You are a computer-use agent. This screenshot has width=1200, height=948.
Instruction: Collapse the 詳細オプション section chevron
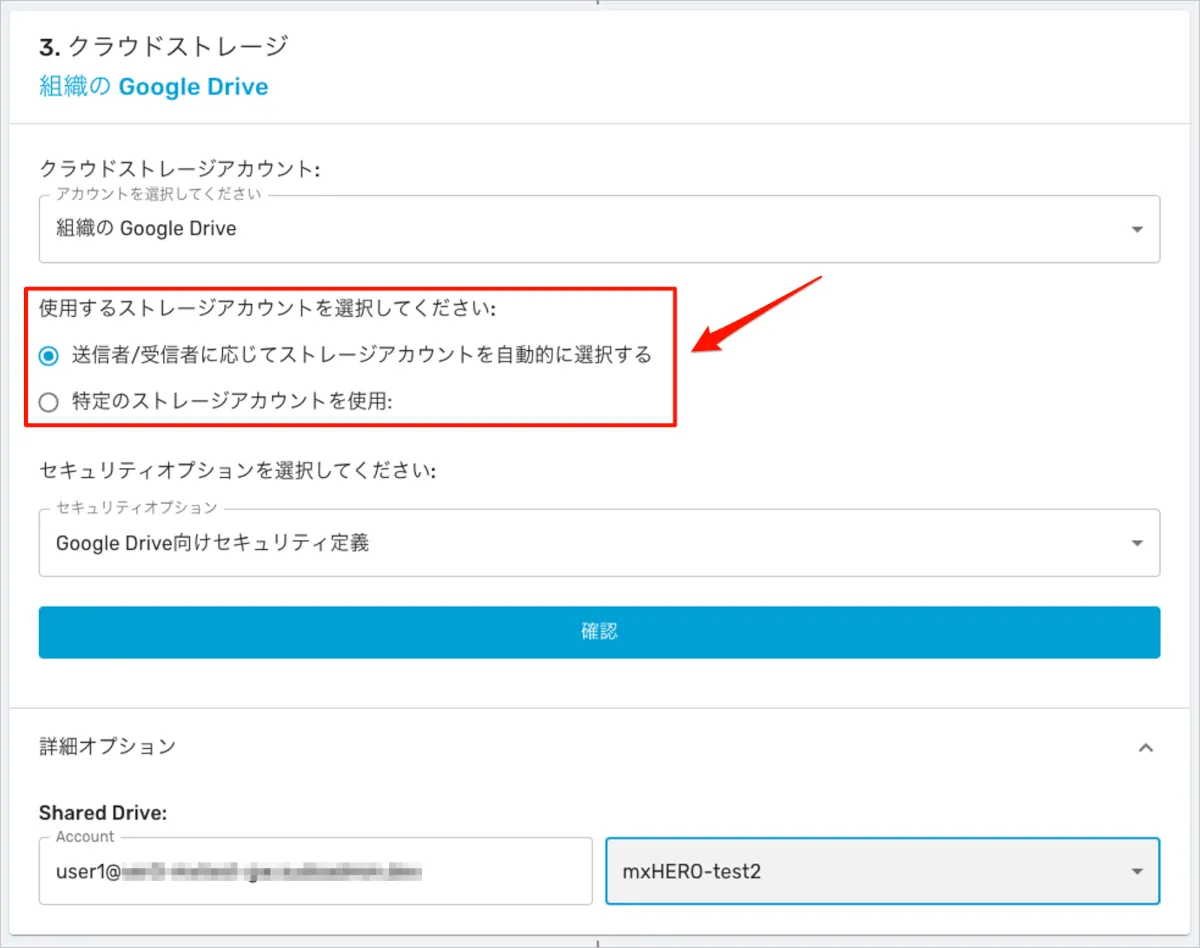tap(1146, 747)
